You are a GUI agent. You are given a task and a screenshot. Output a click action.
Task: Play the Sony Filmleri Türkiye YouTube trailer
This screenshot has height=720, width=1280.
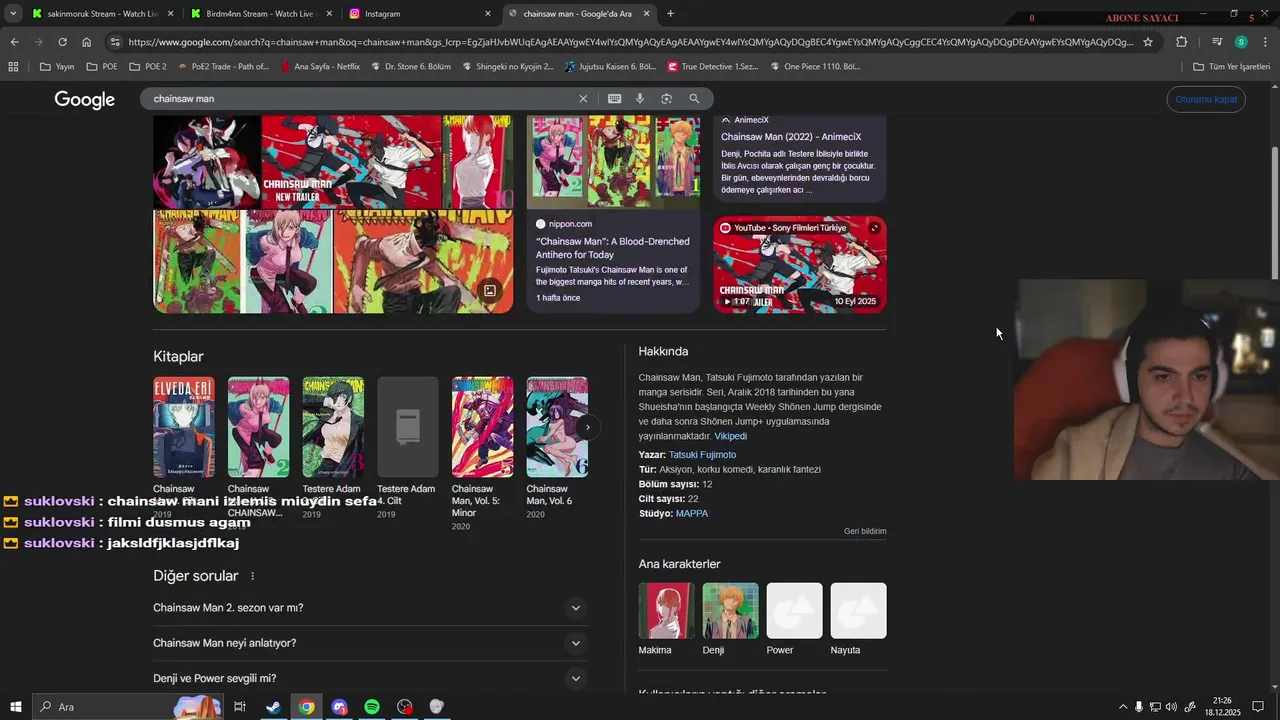click(800, 265)
